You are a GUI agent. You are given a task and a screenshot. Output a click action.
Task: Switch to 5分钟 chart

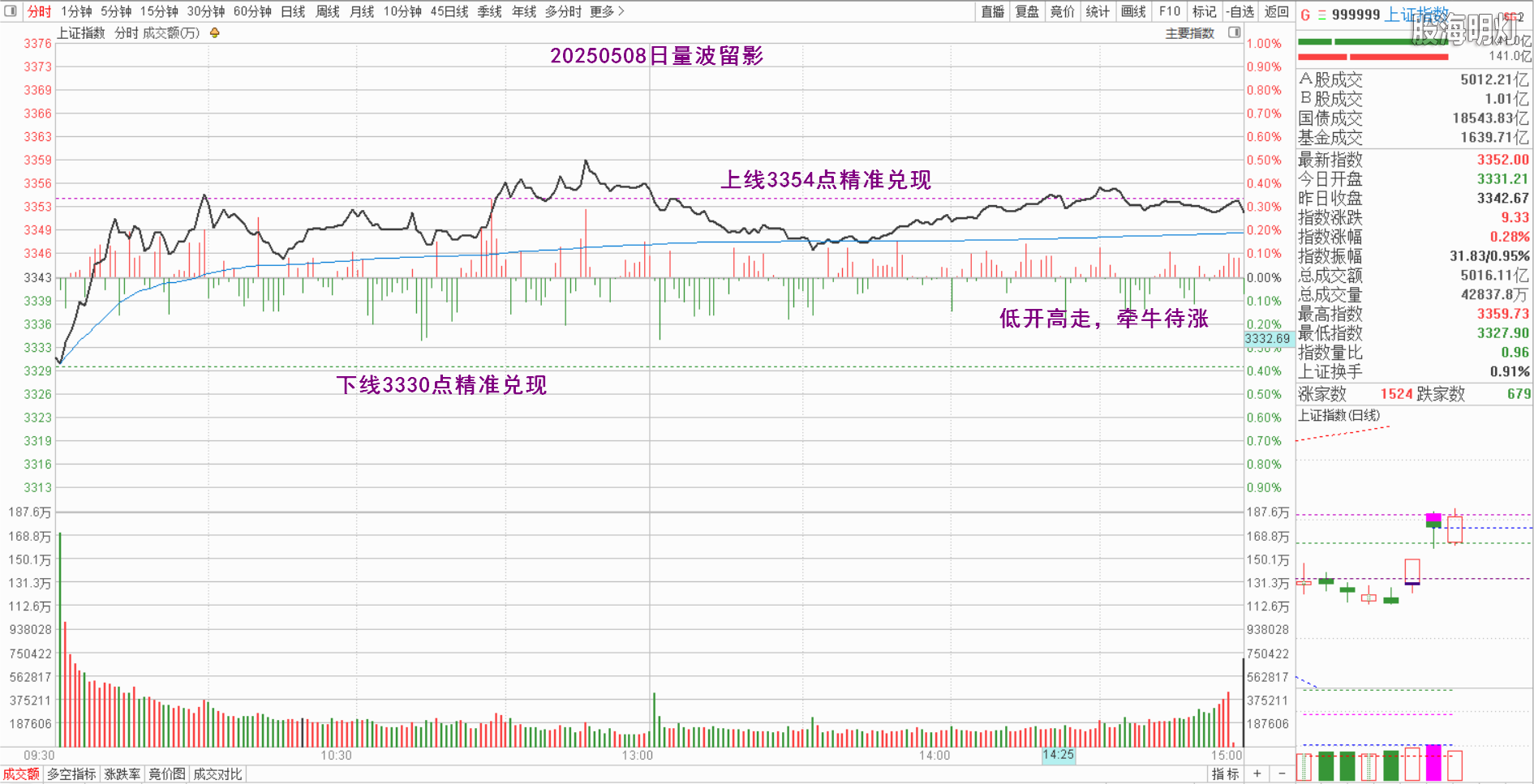(116, 11)
